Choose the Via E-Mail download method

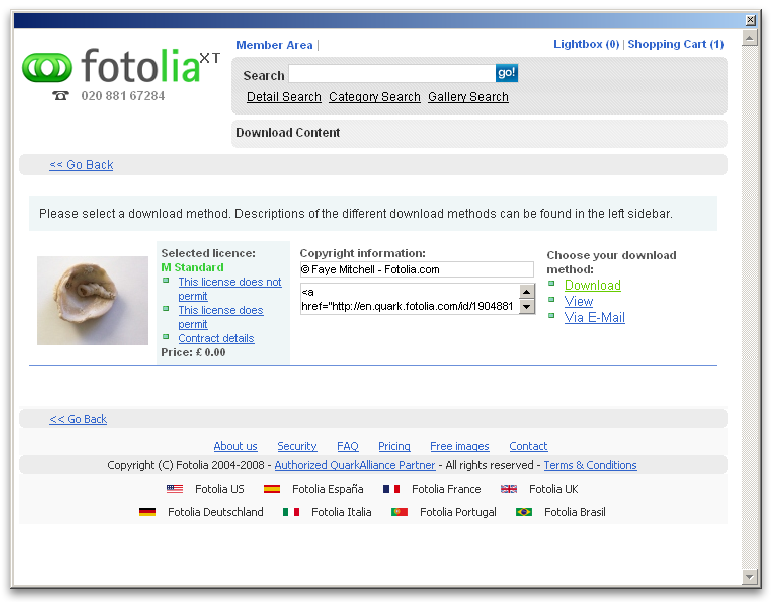coord(595,318)
